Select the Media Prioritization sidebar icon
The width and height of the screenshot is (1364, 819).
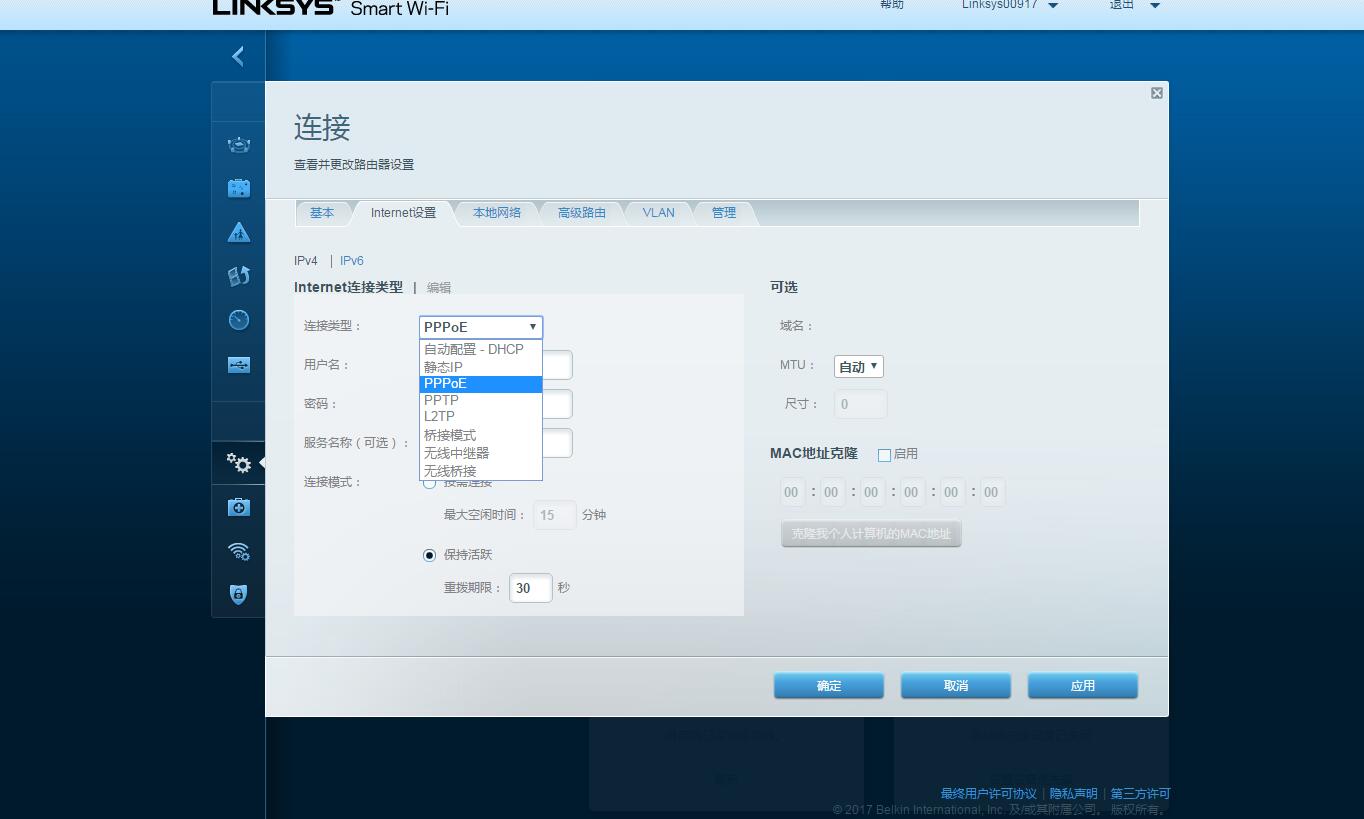tap(238, 275)
